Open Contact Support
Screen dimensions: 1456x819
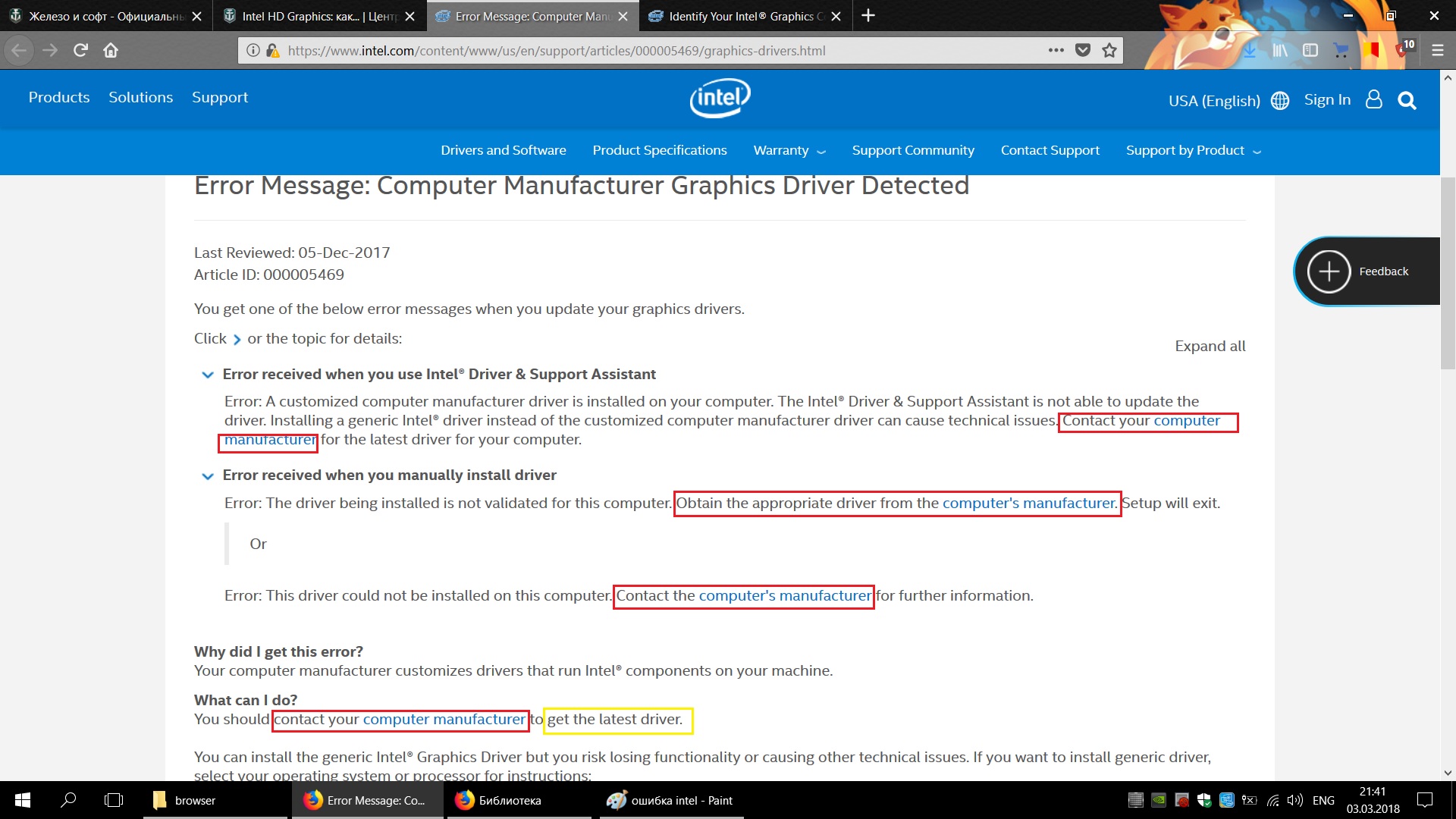tap(1050, 150)
